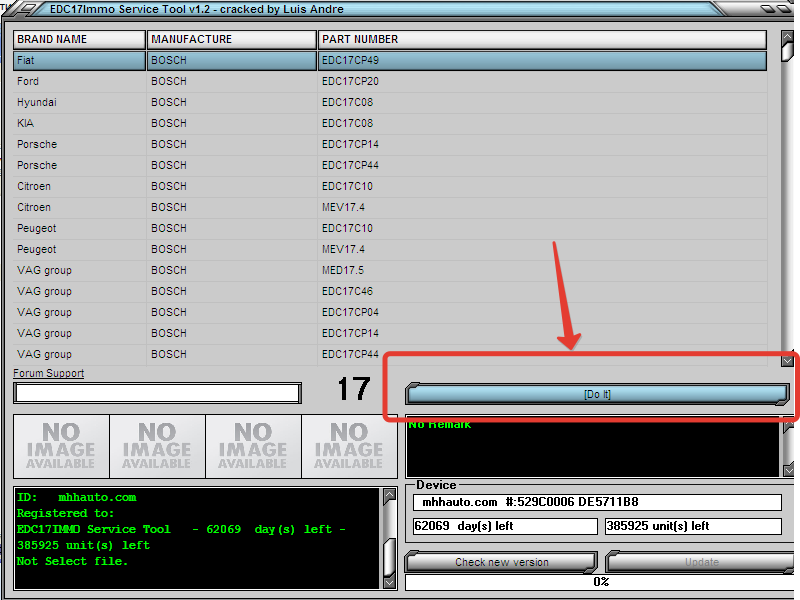Screen dimensions: 800x600
Task: Click the BOSCH cell in the Ford row
Action: click(x=232, y=81)
